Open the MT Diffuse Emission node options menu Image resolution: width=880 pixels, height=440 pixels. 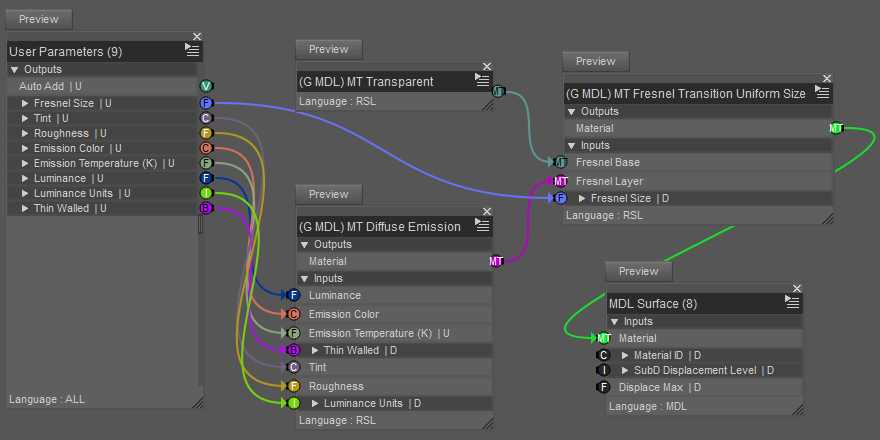point(482,224)
